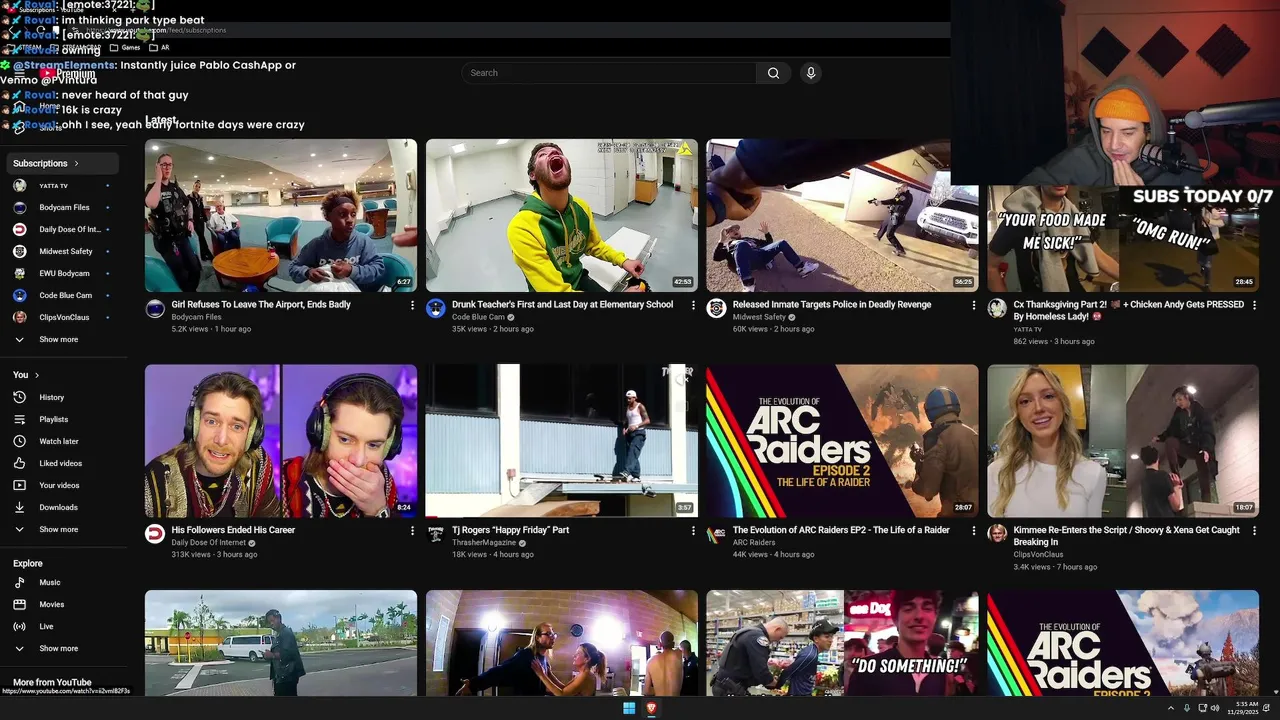Screen dimensions: 1280x720
Task: Open the Daily Dose Of Internet avatar beside Followers video
Action: (x=155, y=534)
